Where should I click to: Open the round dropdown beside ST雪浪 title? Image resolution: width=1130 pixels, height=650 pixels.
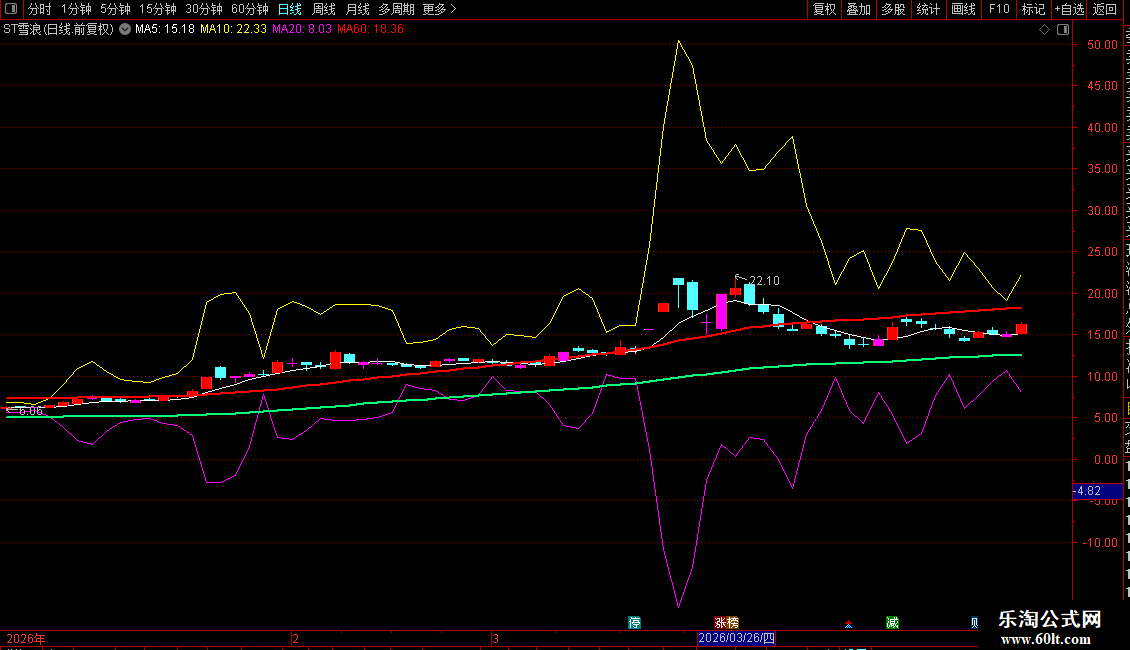coord(125,30)
